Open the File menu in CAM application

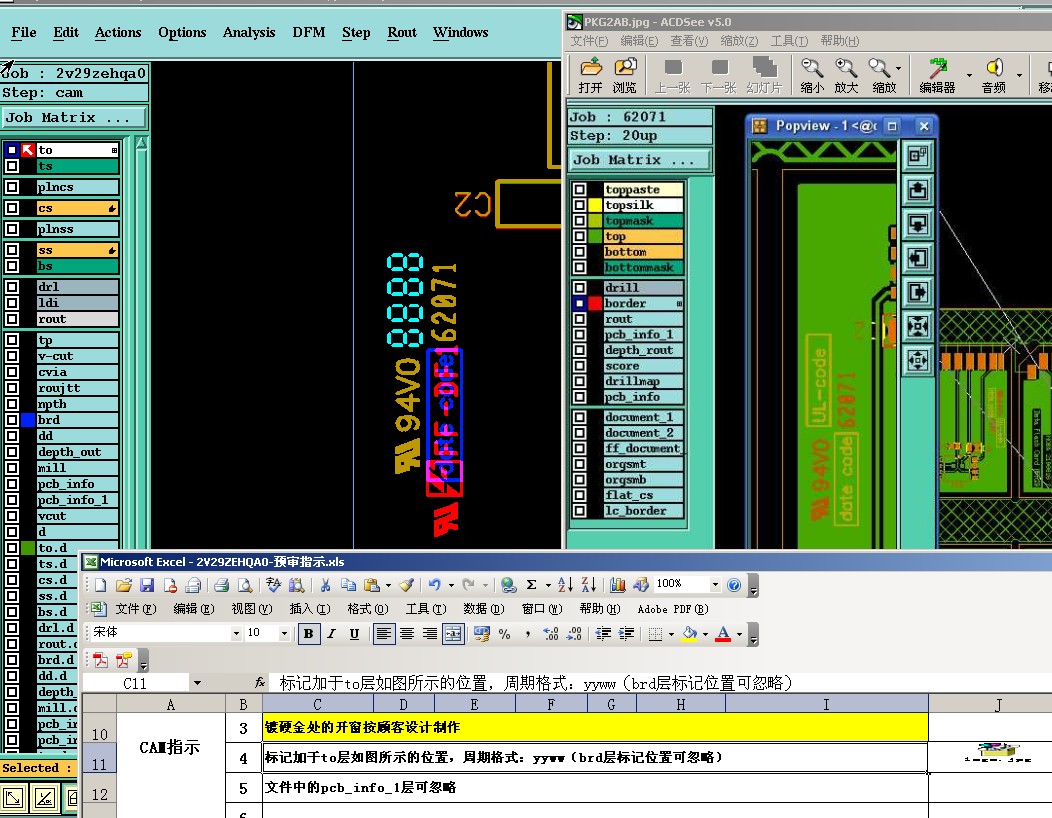pyautogui.click(x=23, y=32)
